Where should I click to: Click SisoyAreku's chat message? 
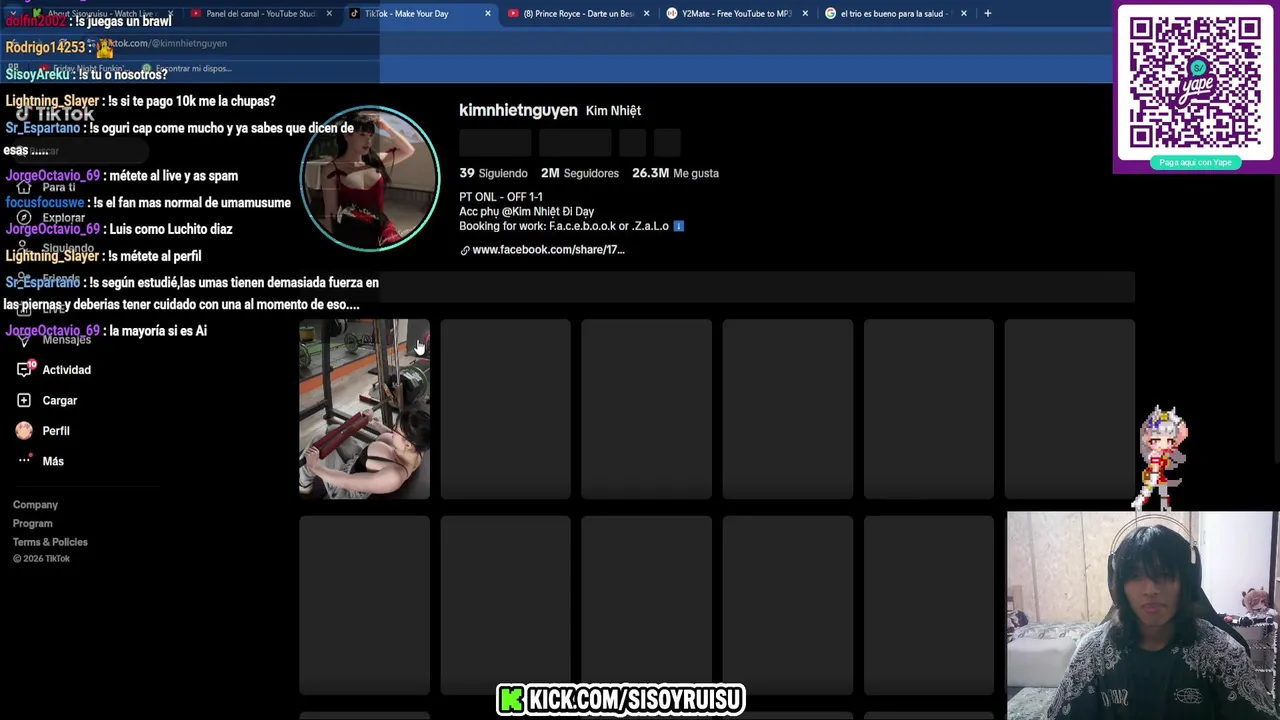click(86, 75)
